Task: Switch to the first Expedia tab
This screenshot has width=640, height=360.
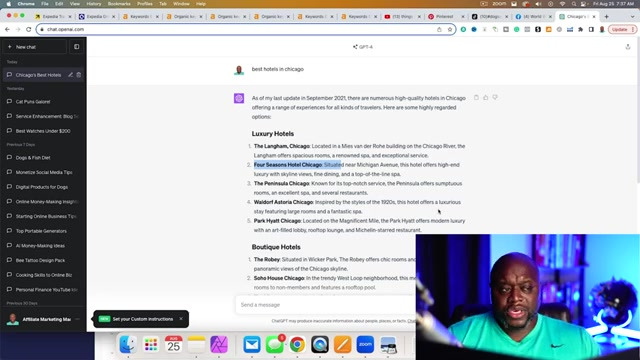Action: [x=53, y=17]
